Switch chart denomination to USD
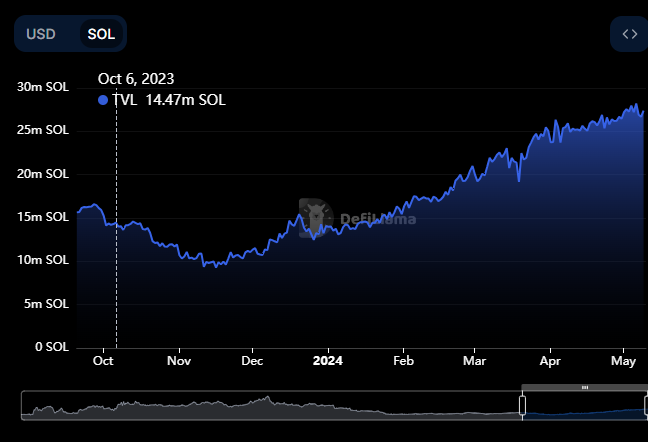 (40, 34)
